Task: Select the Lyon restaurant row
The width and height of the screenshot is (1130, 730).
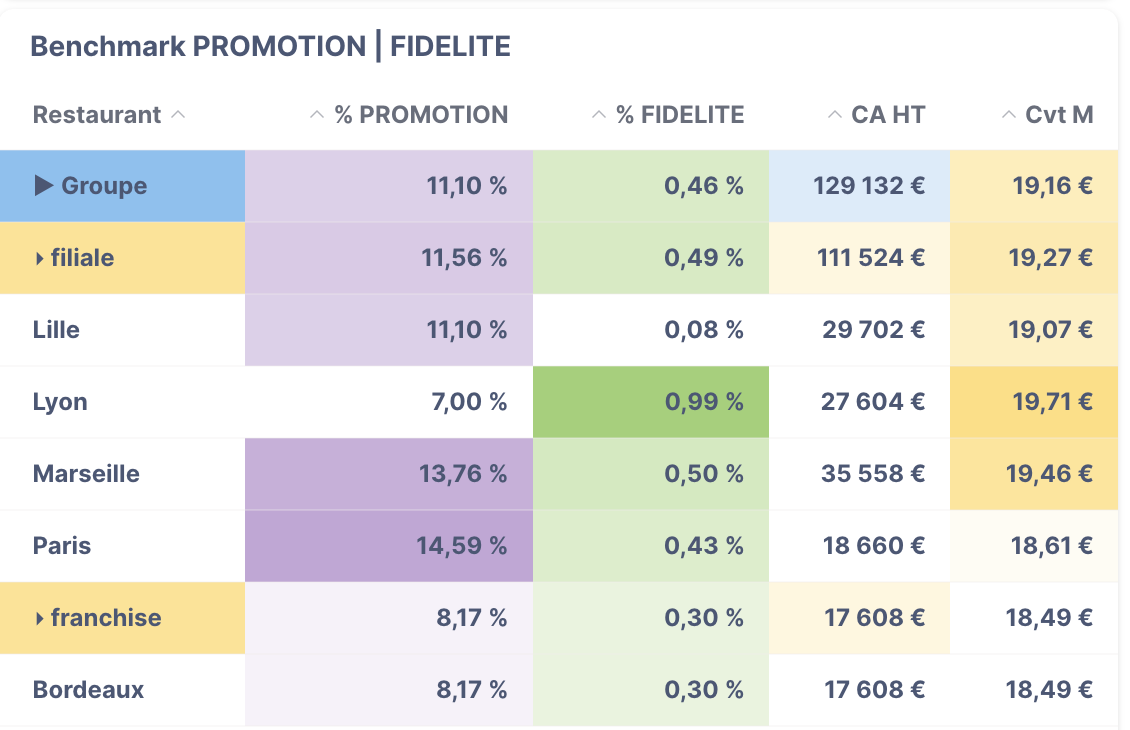Action: [x=60, y=402]
